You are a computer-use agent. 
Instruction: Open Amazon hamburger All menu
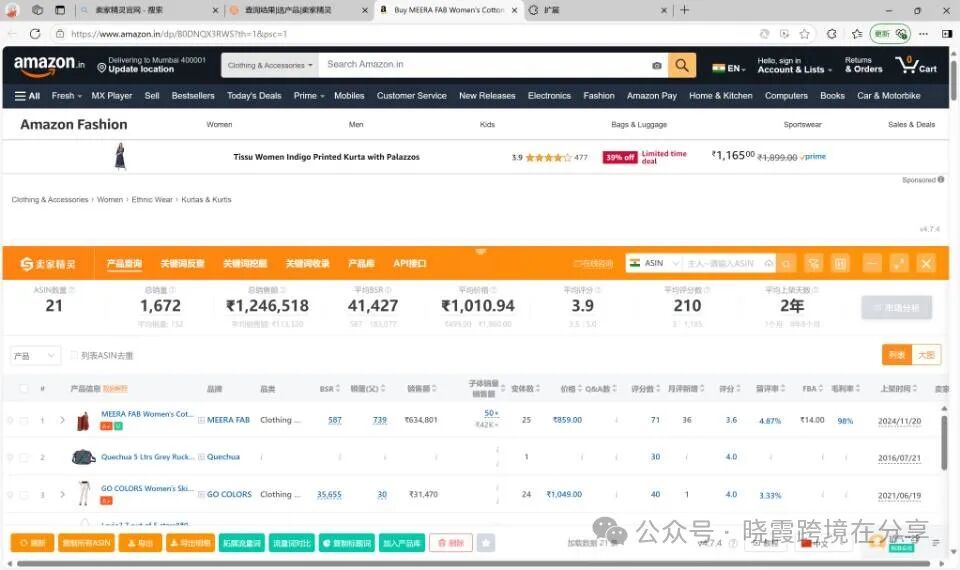click(27, 96)
